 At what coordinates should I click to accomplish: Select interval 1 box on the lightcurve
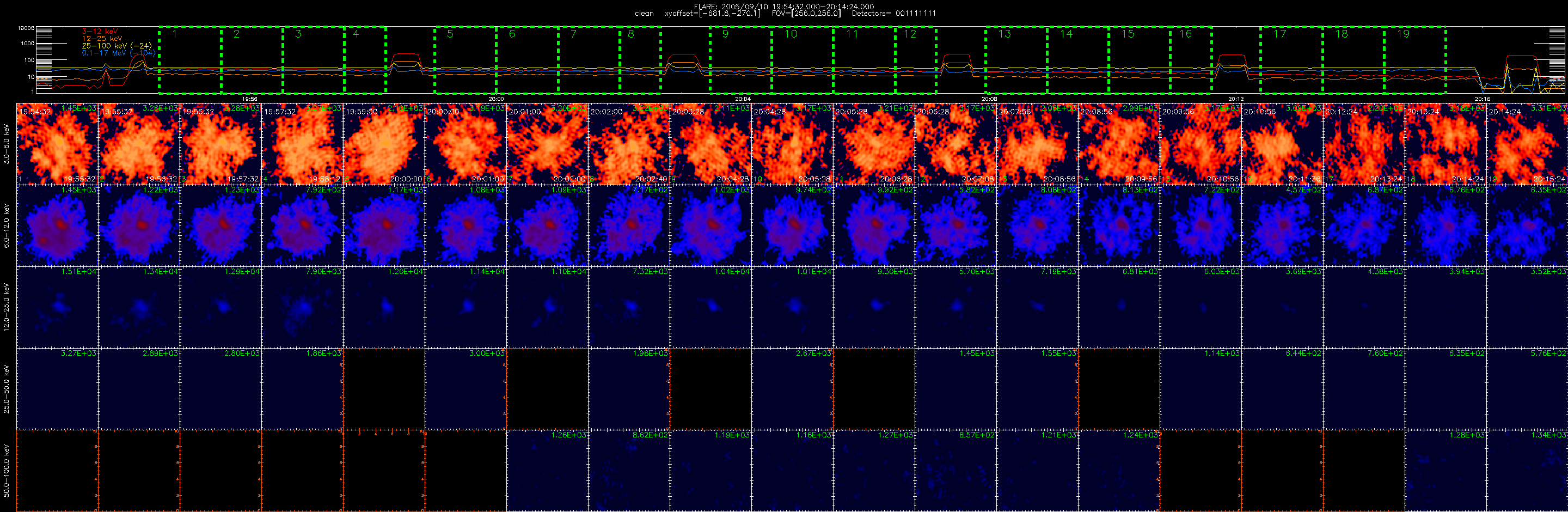point(190,60)
